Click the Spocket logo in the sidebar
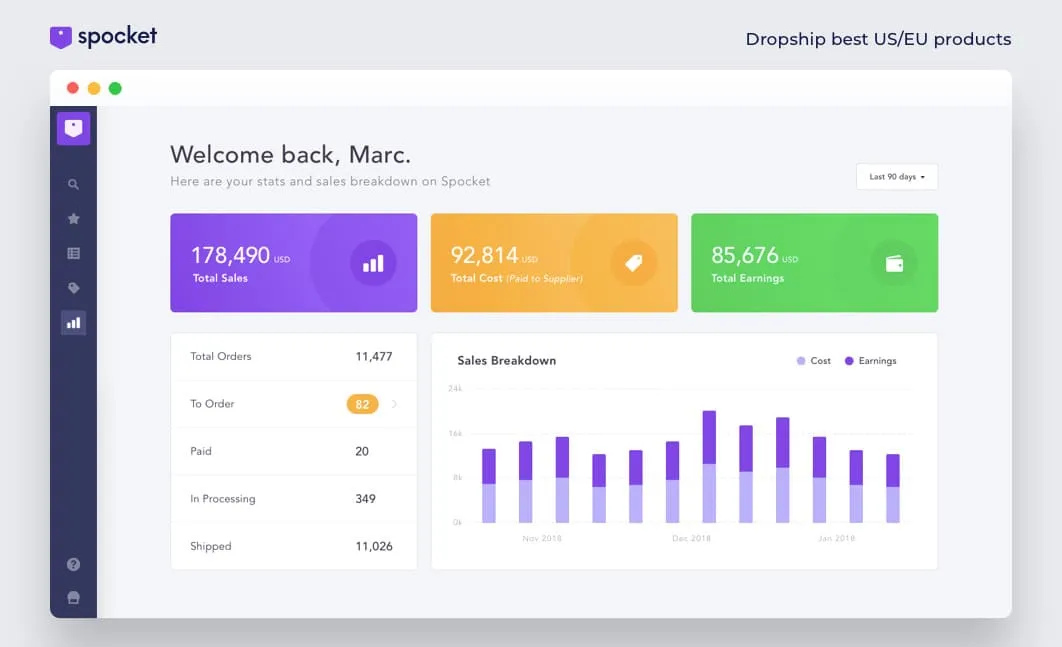Viewport: 1062px width, 647px height. pos(73,128)
